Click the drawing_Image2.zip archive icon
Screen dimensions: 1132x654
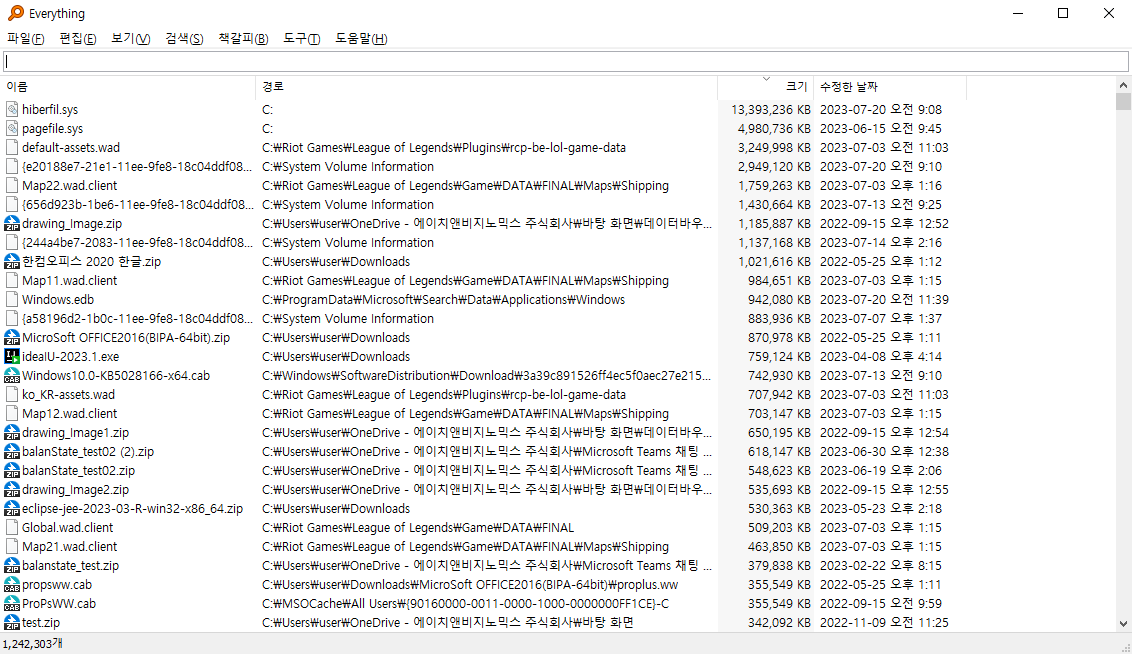pos(12,489)
